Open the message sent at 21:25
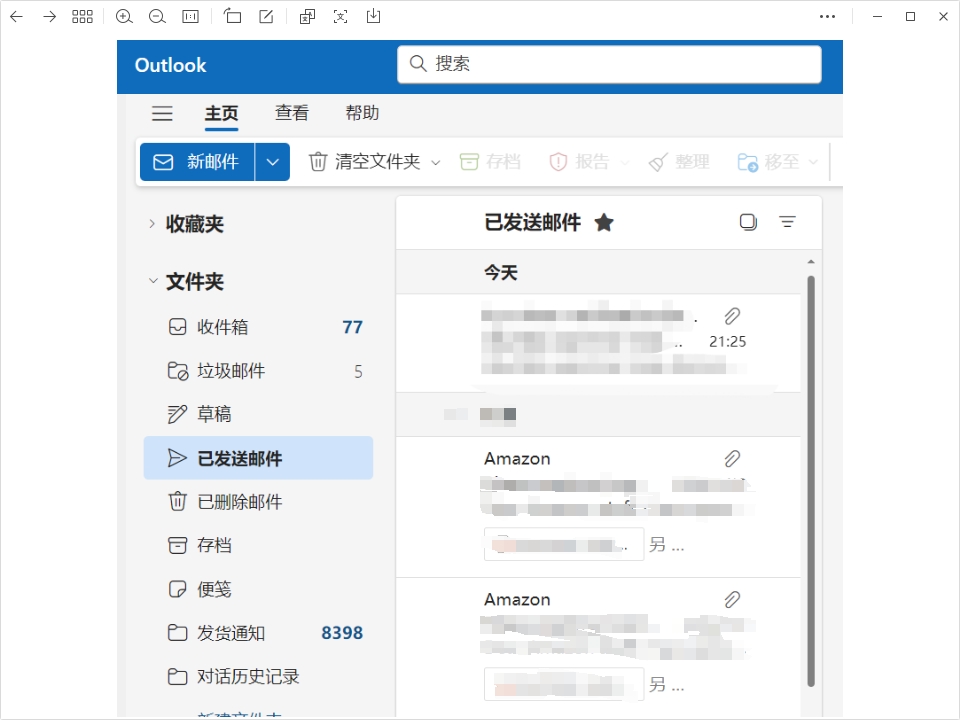 click(599, 343)
